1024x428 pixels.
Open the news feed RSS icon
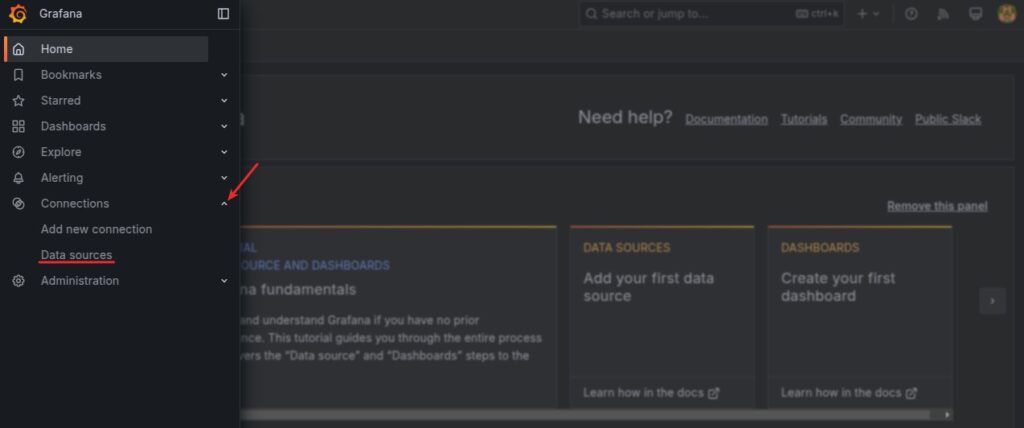coord(942,14)
